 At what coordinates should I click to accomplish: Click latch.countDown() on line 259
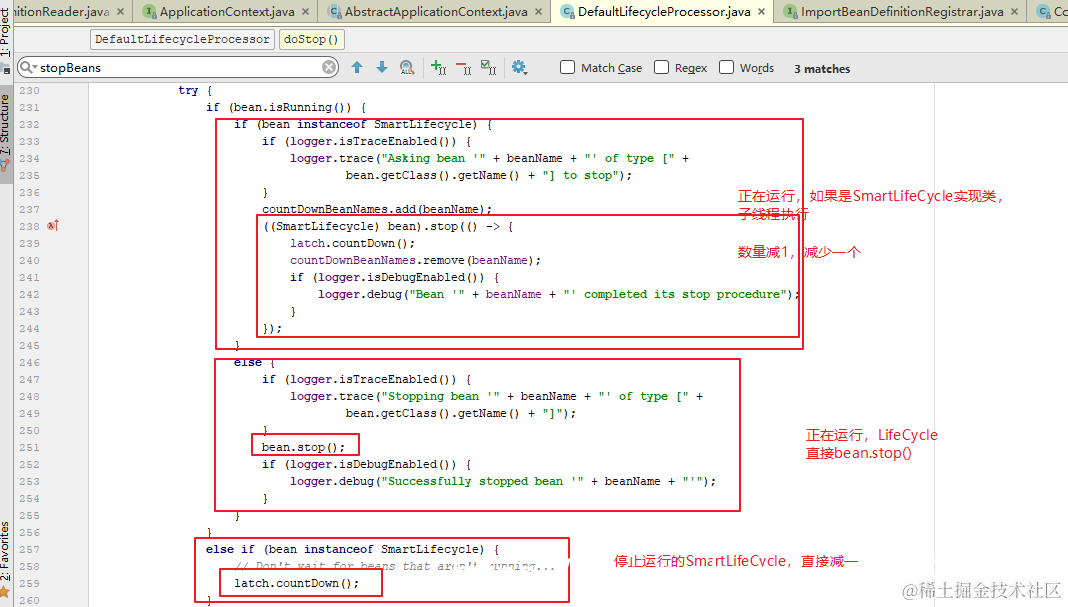(x=296, y=583)
